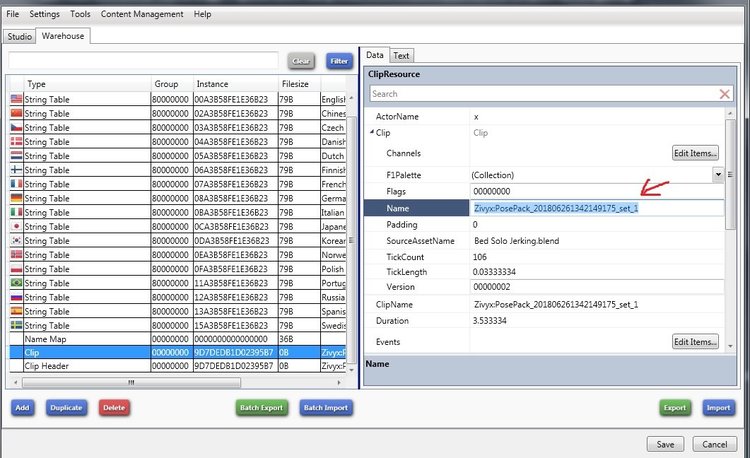750x458 pixels.
Task: Open the Content Management menu
Action: point(142,14)
